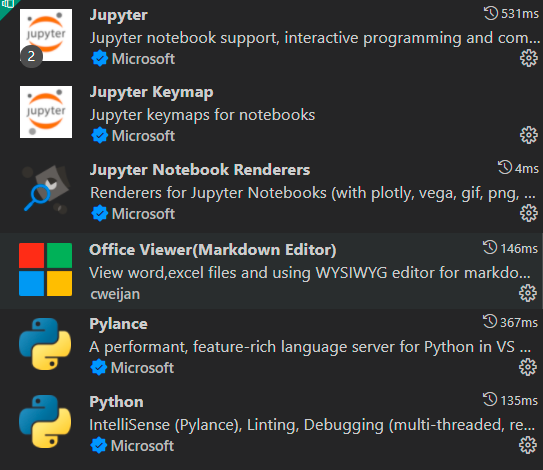
Task: Open Jupyter Notebook Renderers gear settings
Action: click(x=528, y=213)
